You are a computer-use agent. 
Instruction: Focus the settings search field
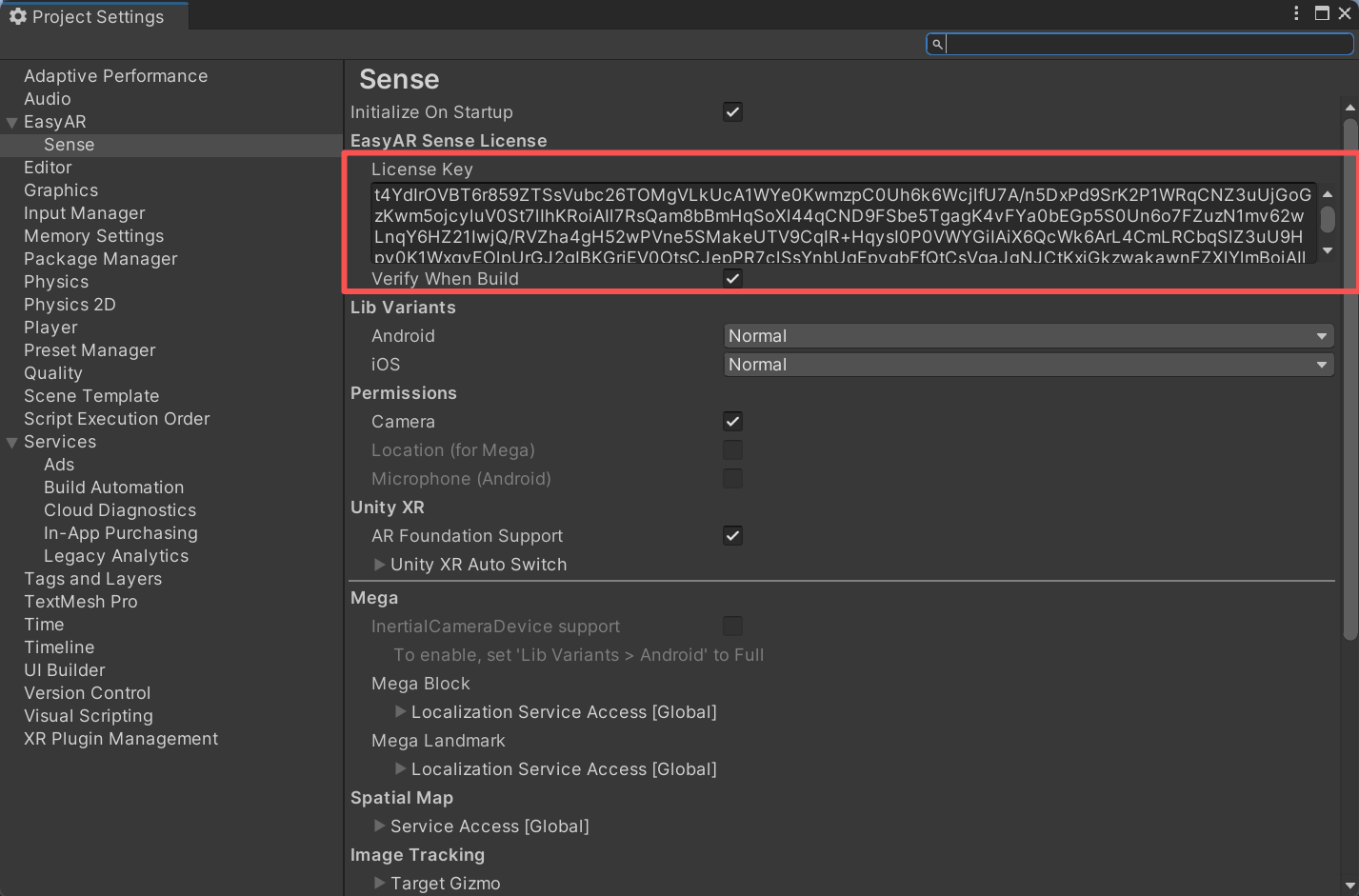1140,44
